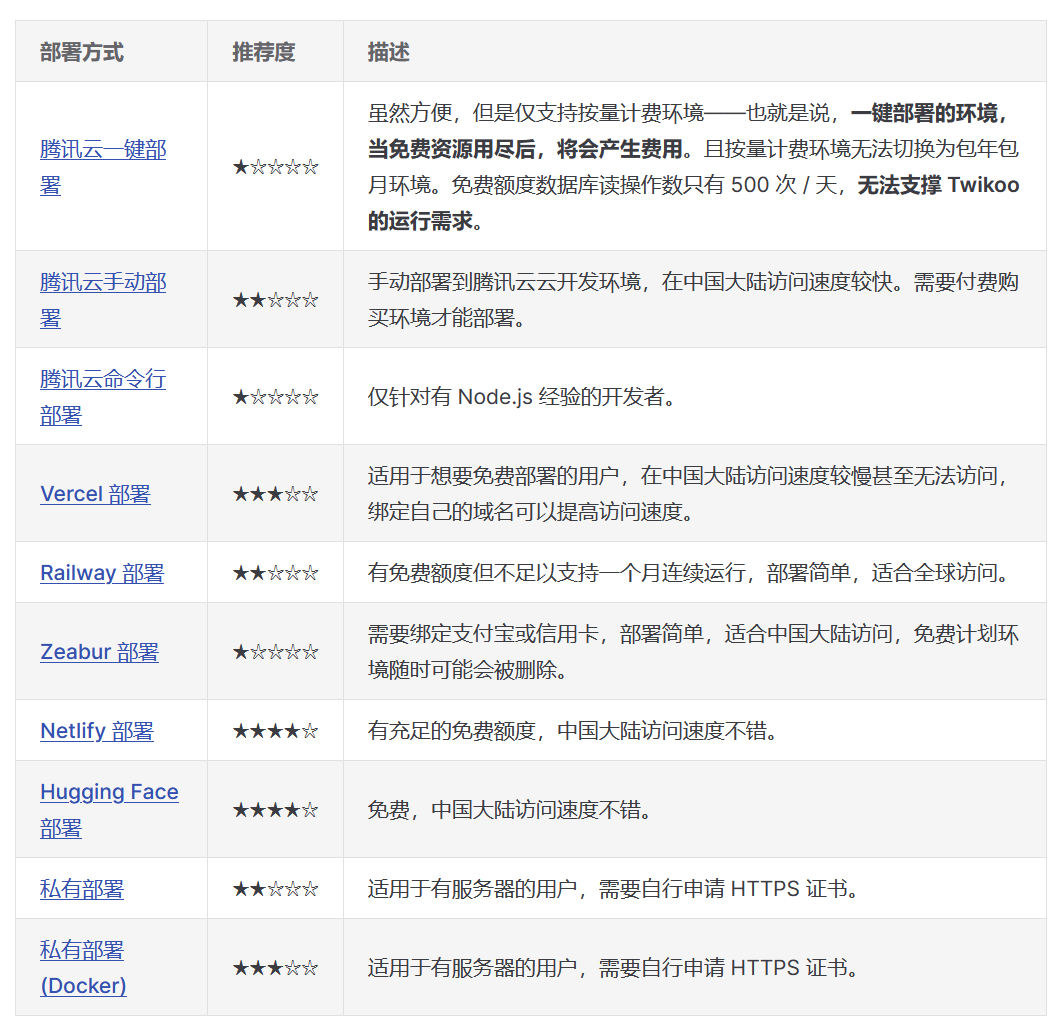The height and width of the screenshot is (1023, 1057).
Task: Go to the Zeabur 部署 link
Action: (99, 652)
